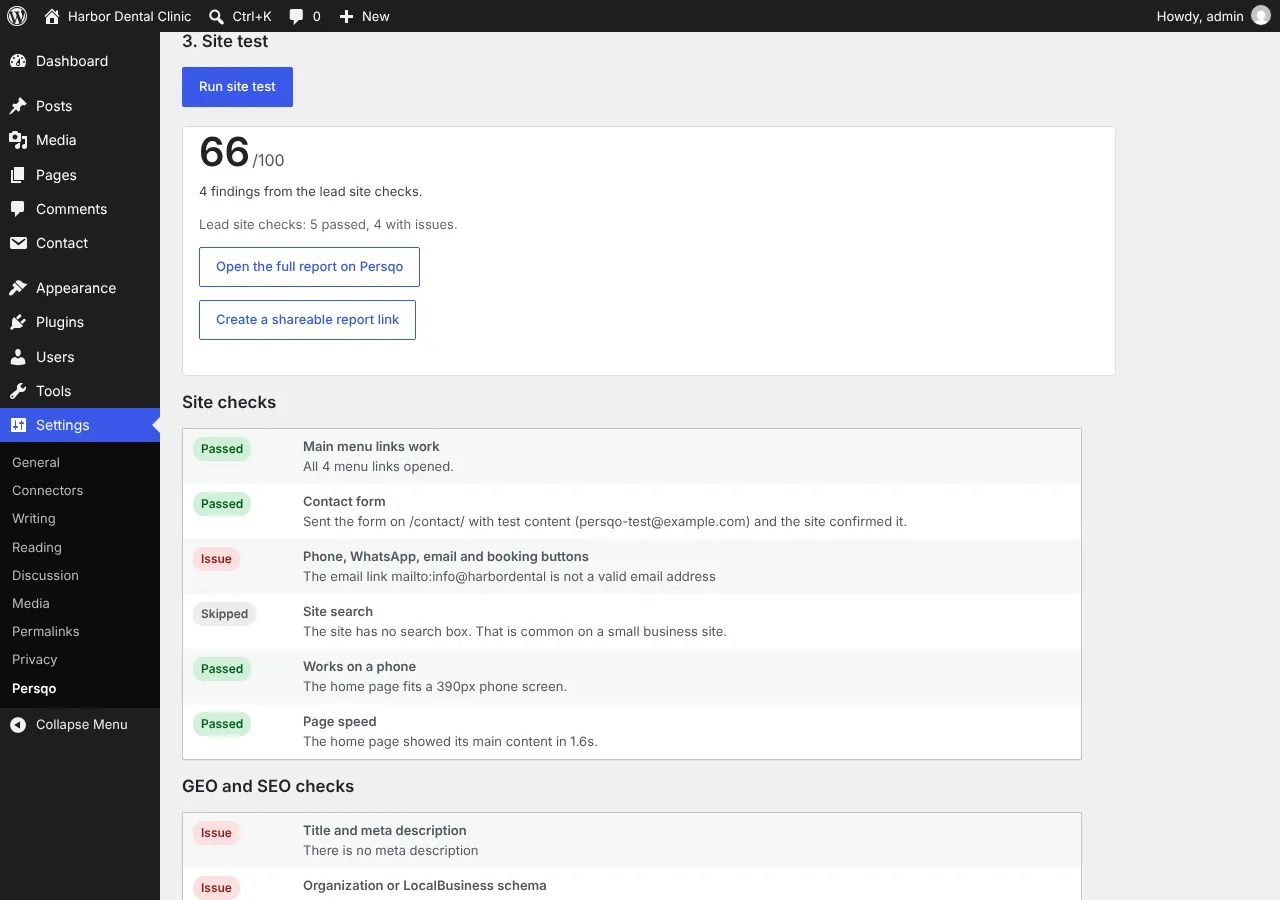The image size is (1280, 900).
Task: Open the Media item under Settings
Action: click(31, 603)
